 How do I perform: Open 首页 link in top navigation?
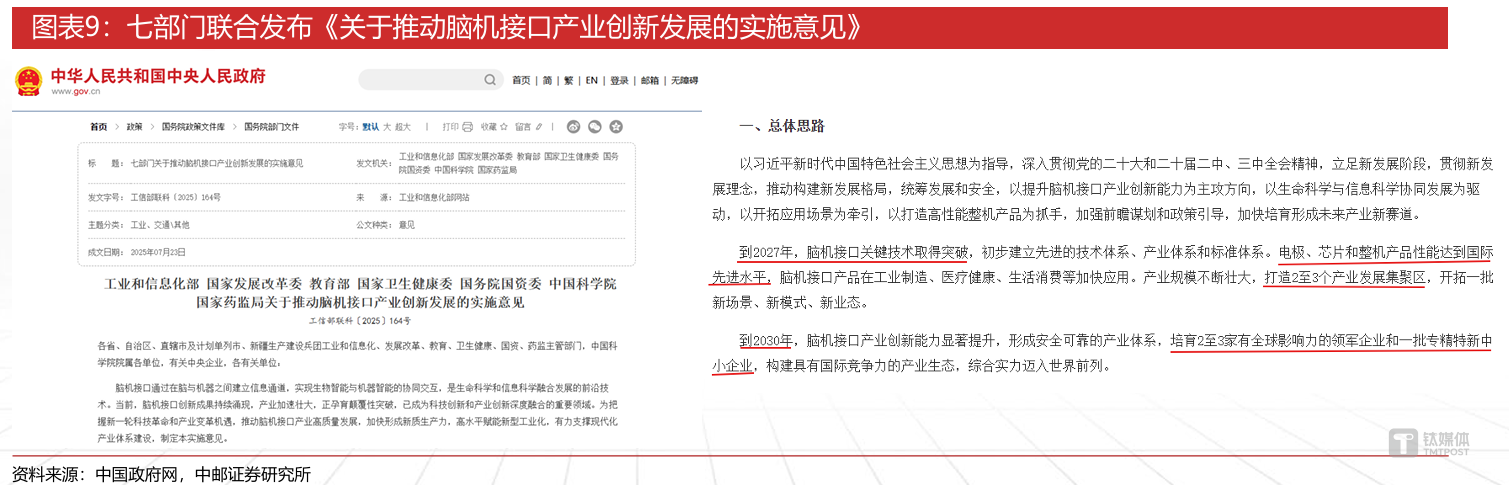(521, 80)
